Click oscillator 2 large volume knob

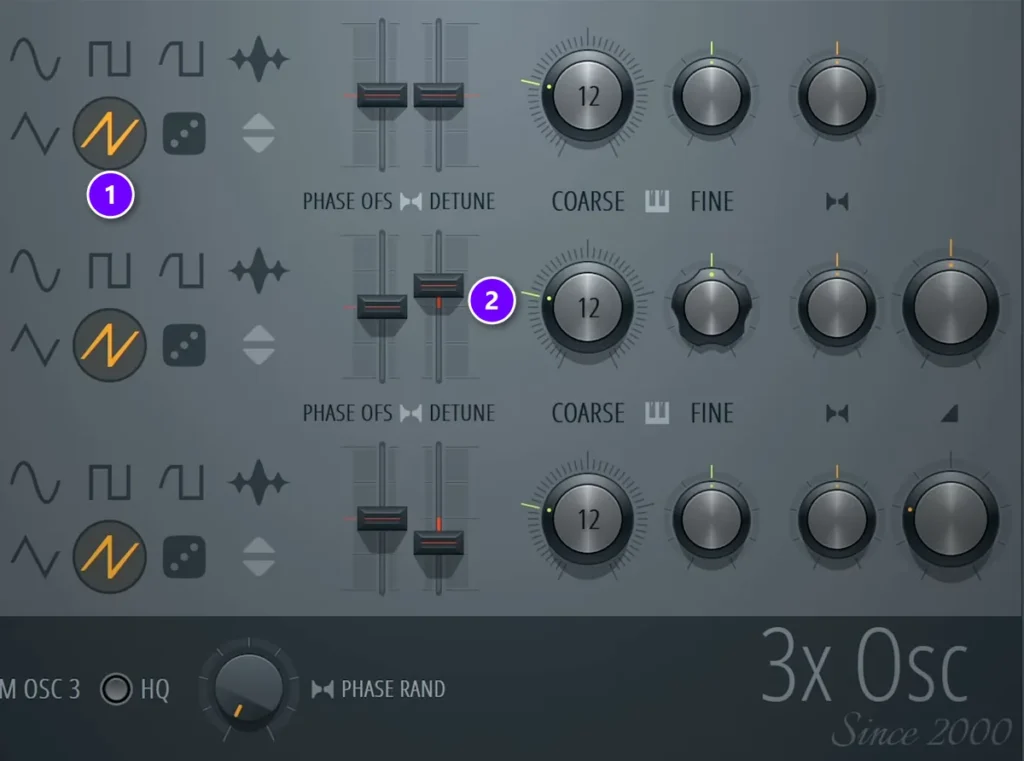950,307
